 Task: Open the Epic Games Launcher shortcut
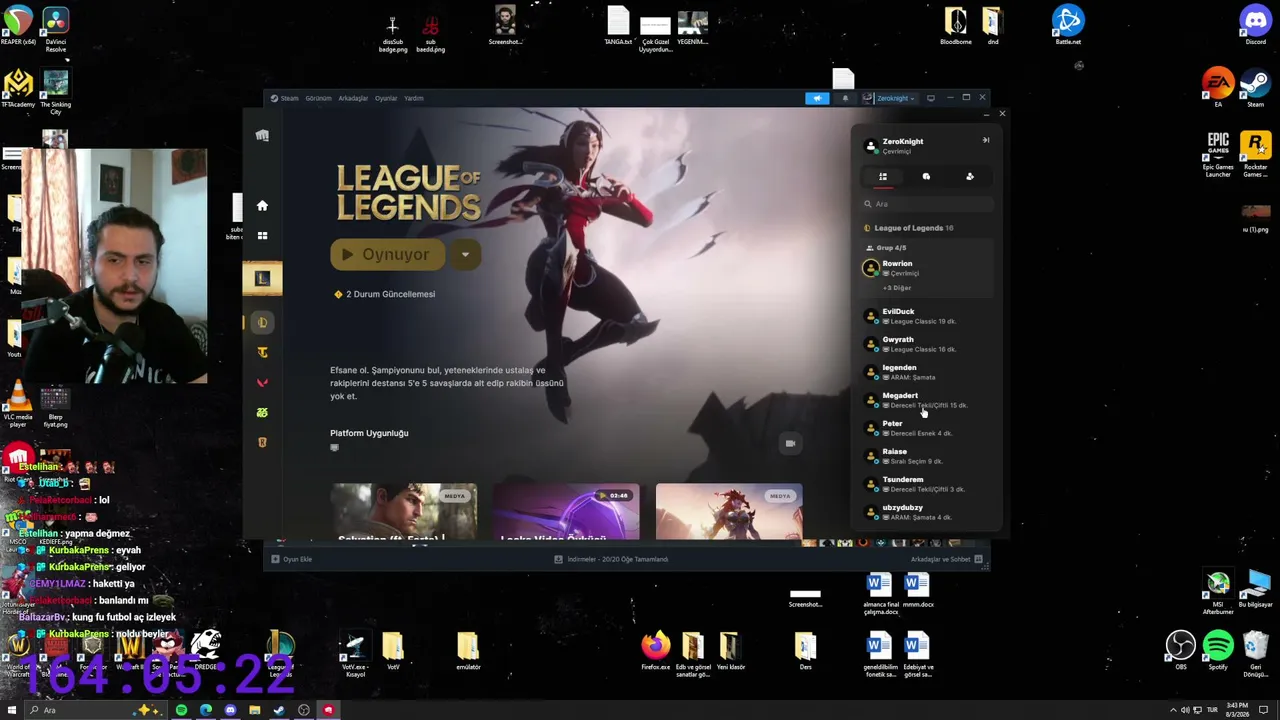tap(1218, 155)
